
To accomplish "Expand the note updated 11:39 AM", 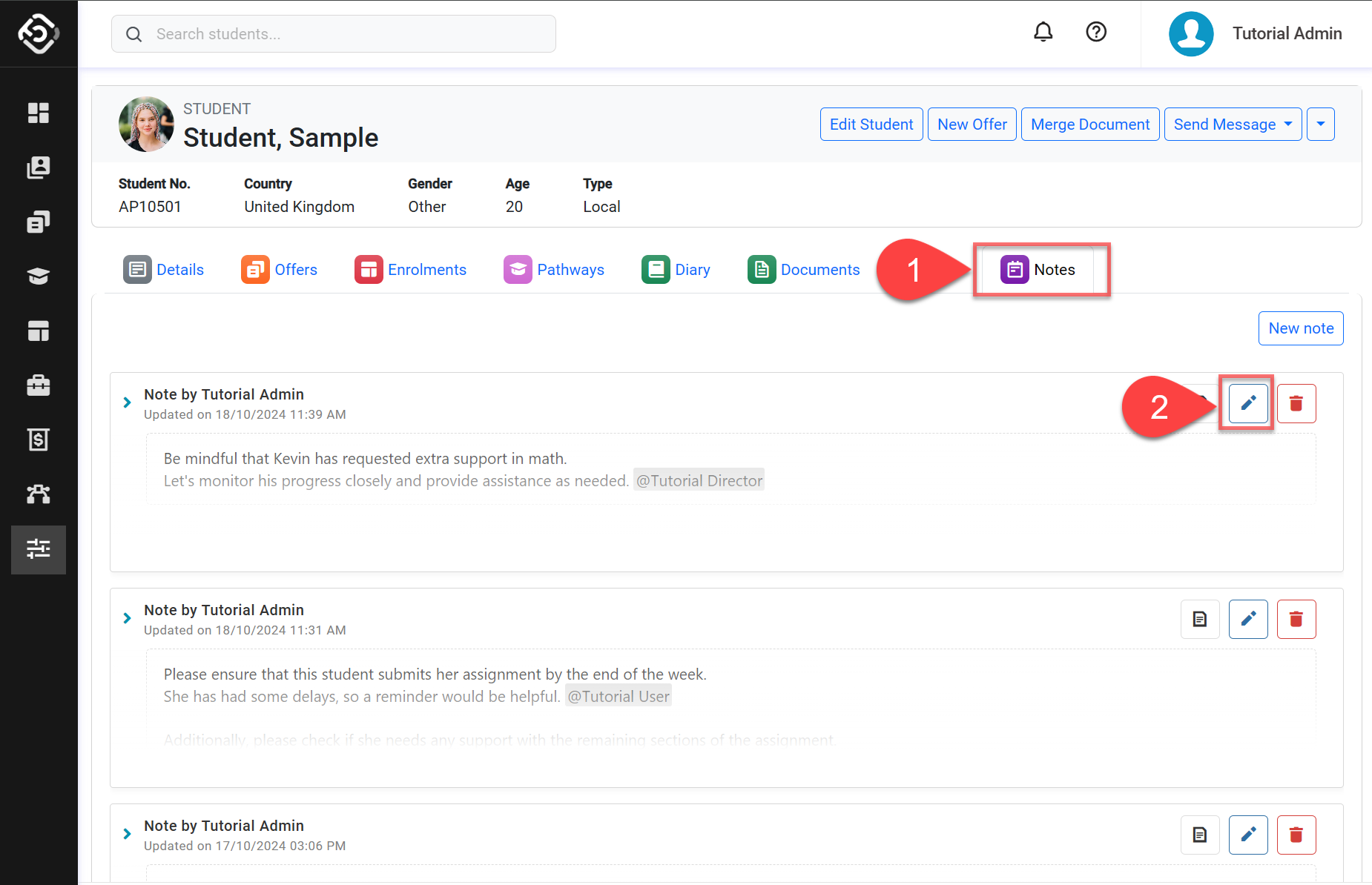I will 127,402.
